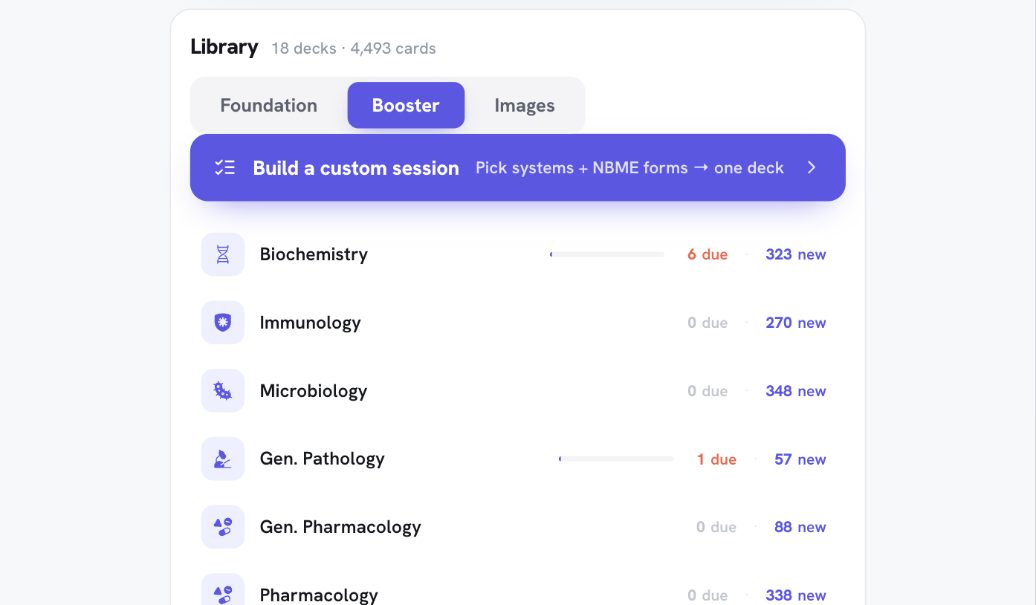The width and height of the screenshot is (1036, 605).
Task: Click the 18 decks · 4,493 cards summary
Action: [353, 48]
